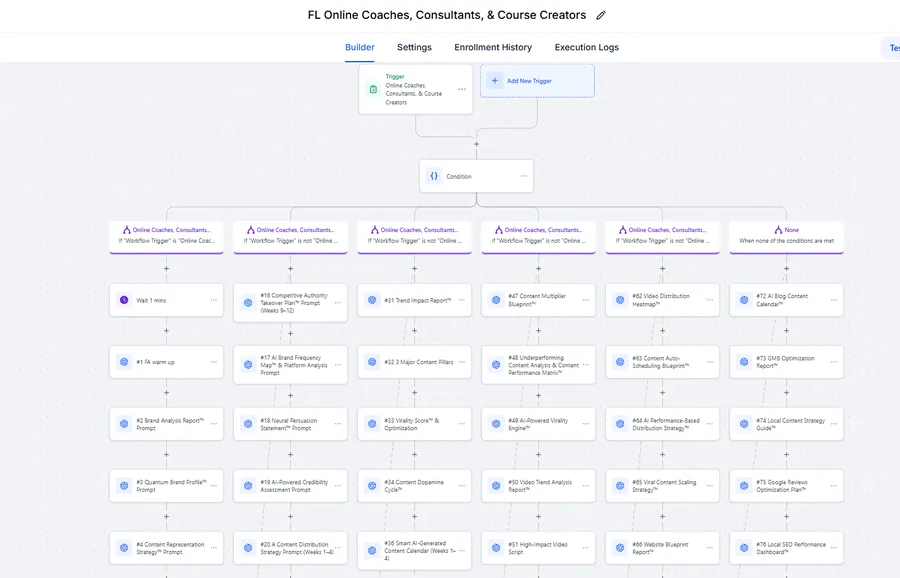Open options menu for #47 Content Multiplier Blueprint
The image size is (900, 578).
click(585, 300)
